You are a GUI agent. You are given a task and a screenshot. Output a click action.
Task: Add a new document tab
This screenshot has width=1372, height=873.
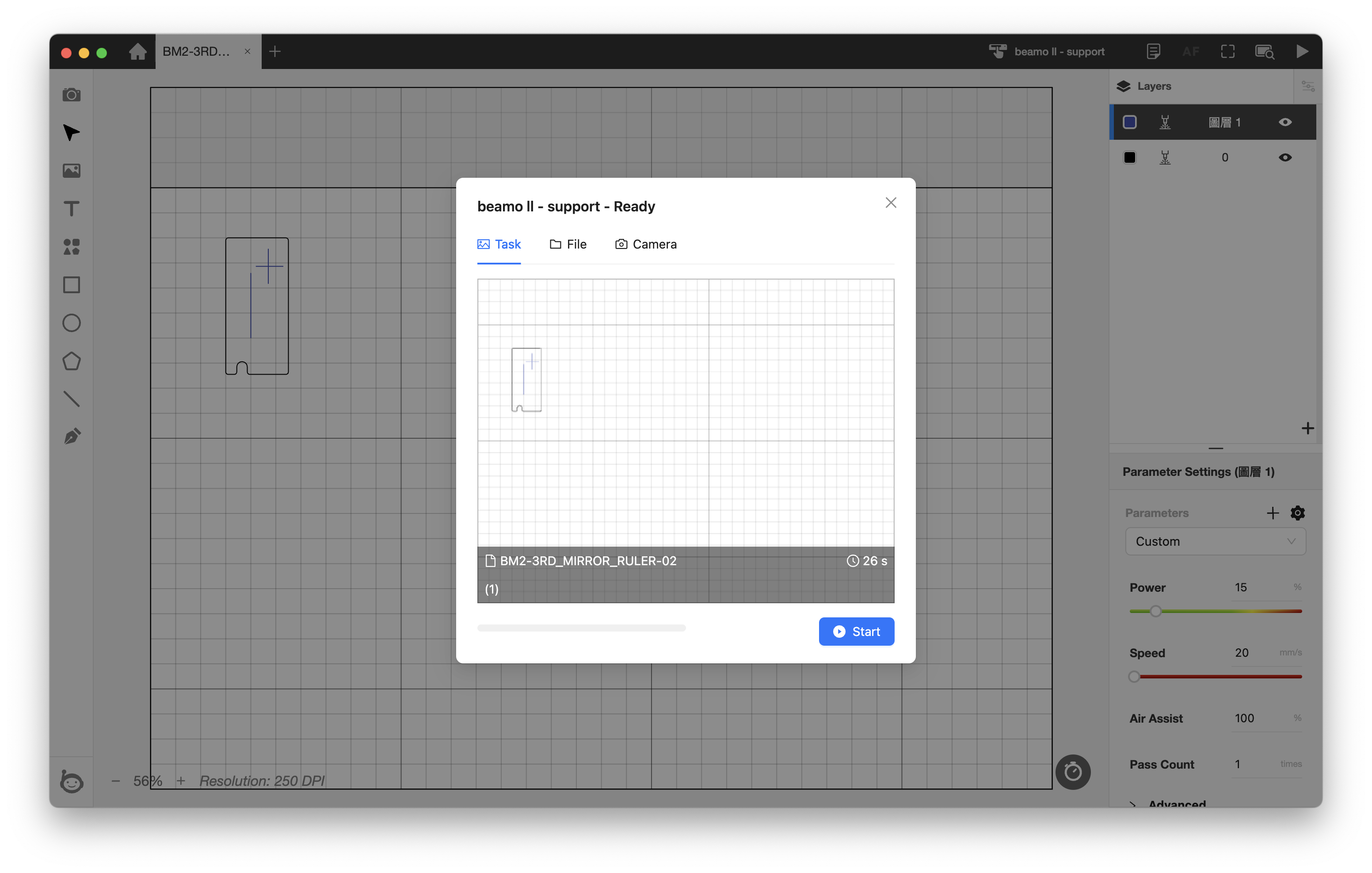point(274,51)
